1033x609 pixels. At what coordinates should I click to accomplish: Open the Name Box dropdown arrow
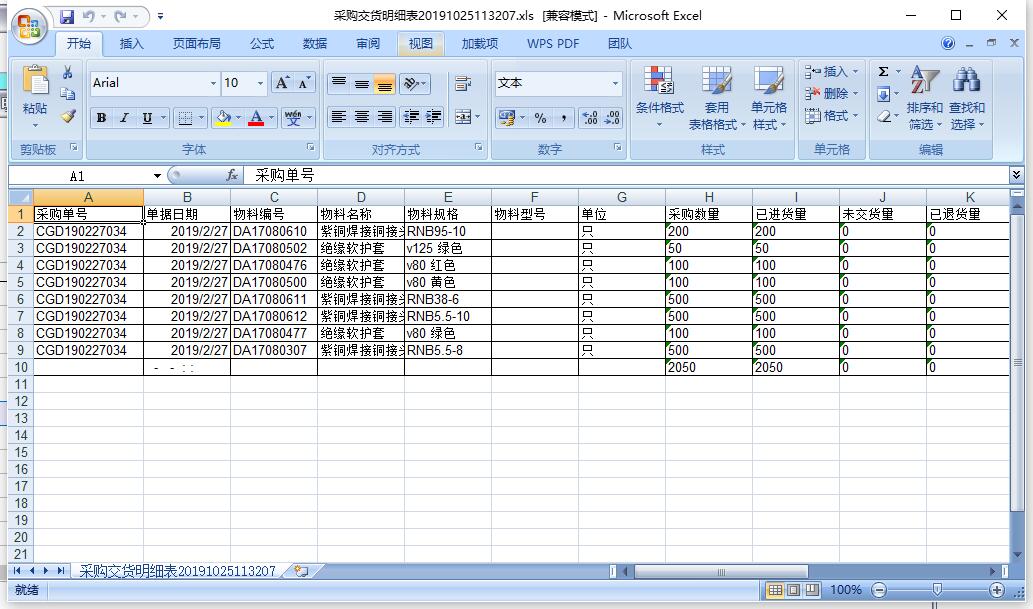point(157,175)
